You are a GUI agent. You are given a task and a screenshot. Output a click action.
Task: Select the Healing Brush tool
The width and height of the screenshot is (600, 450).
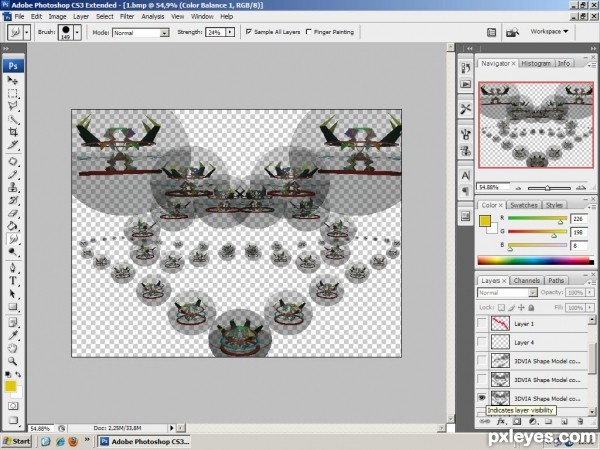coord(13,161)
